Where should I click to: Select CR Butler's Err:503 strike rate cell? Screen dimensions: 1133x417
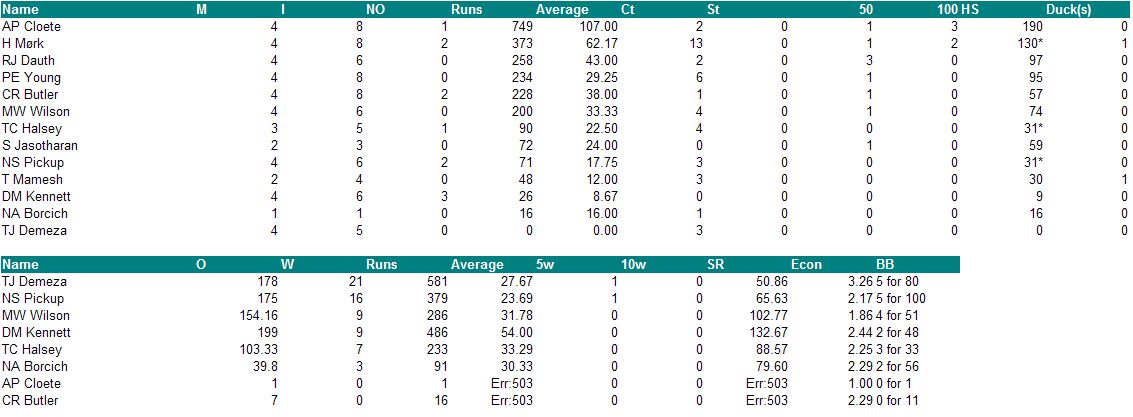(x=767, y=400)
